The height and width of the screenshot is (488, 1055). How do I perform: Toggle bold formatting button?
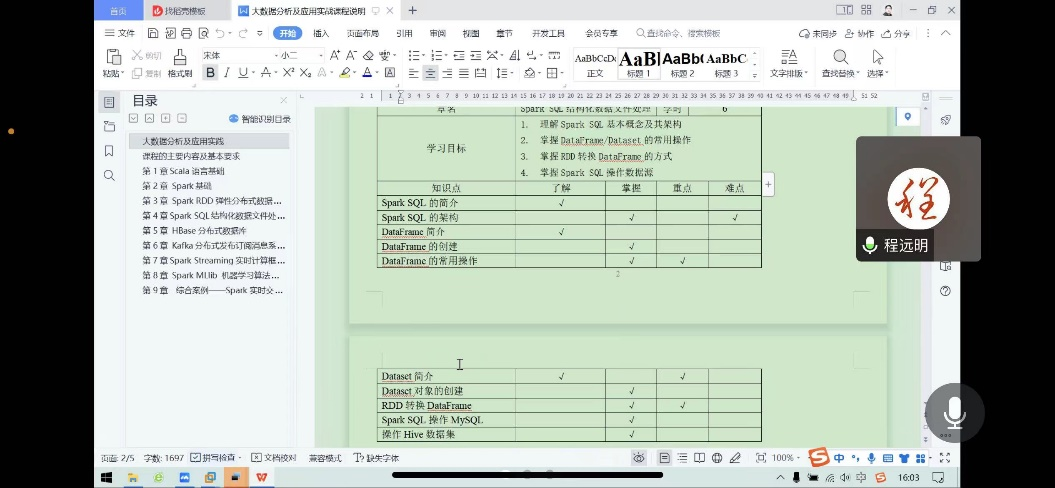(210, 73)
